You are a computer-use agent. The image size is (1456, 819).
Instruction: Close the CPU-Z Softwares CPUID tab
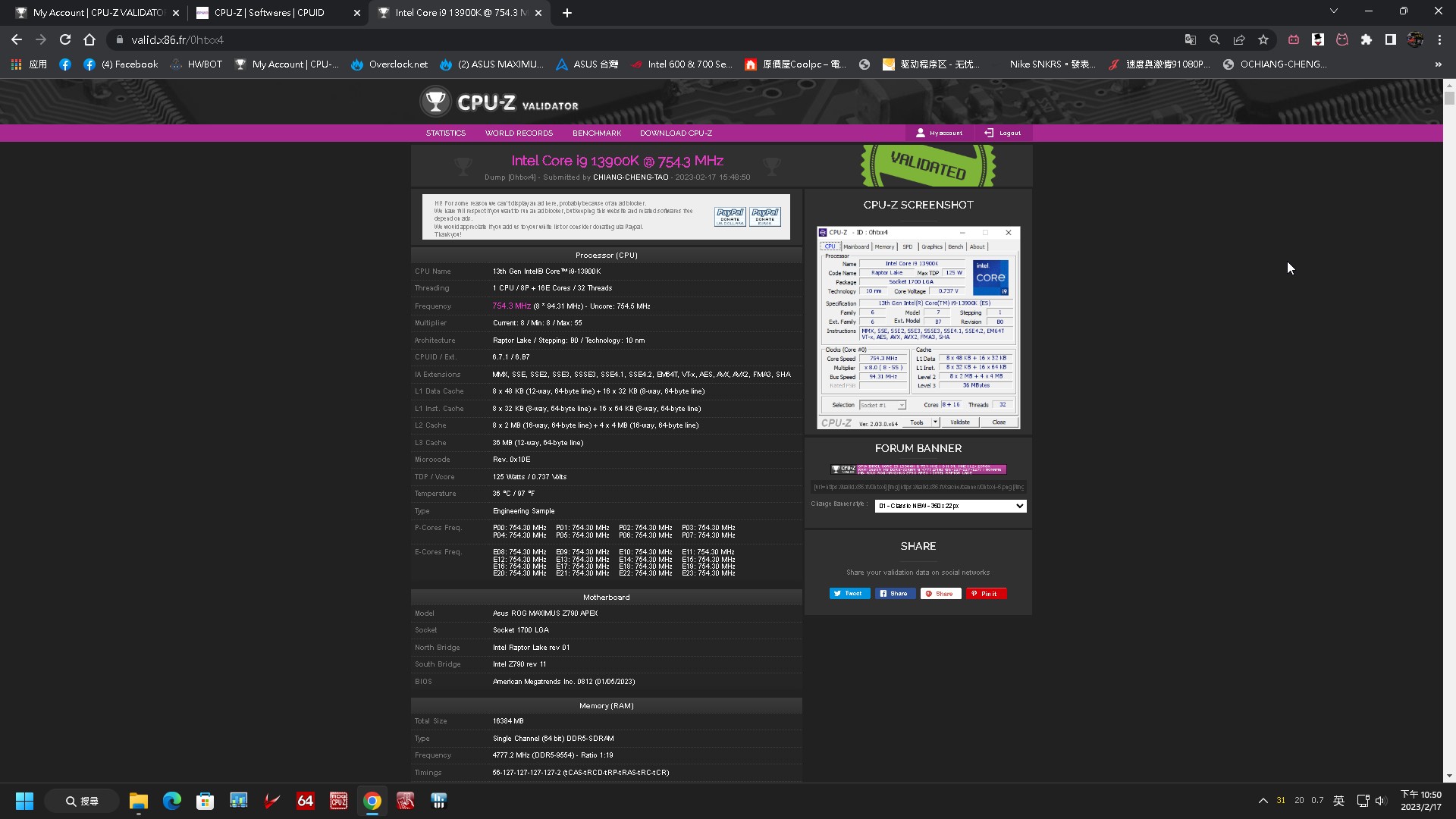coord(357,13)
